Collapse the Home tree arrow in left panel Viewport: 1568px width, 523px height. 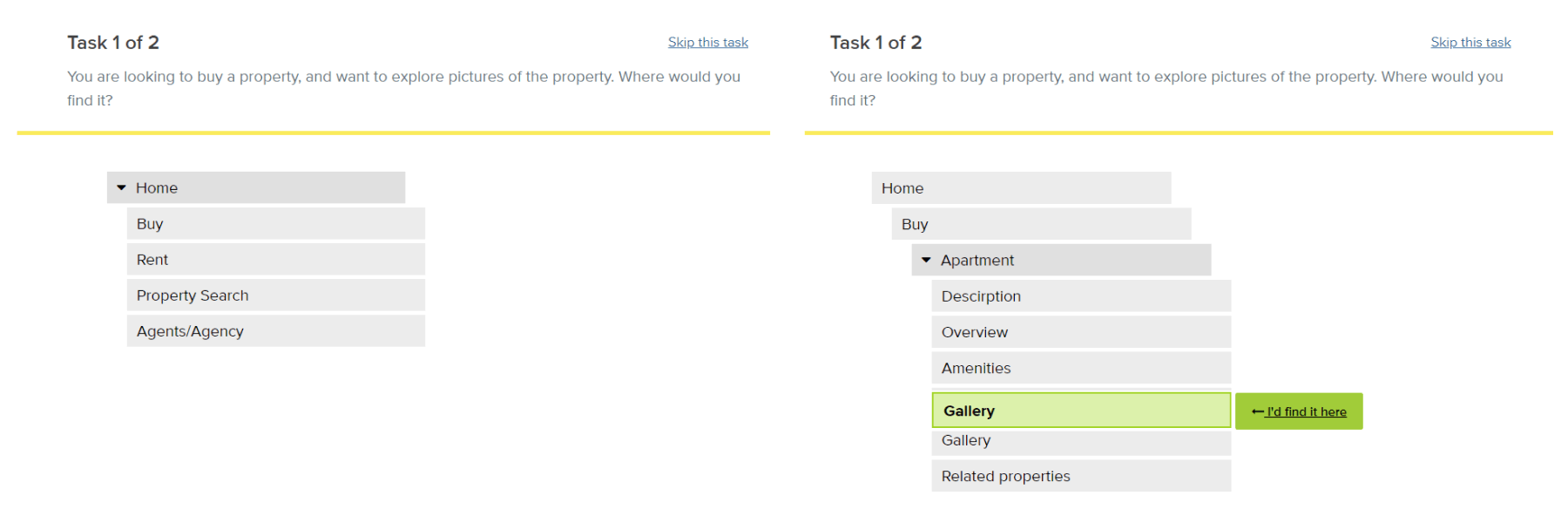click(121, 187)
